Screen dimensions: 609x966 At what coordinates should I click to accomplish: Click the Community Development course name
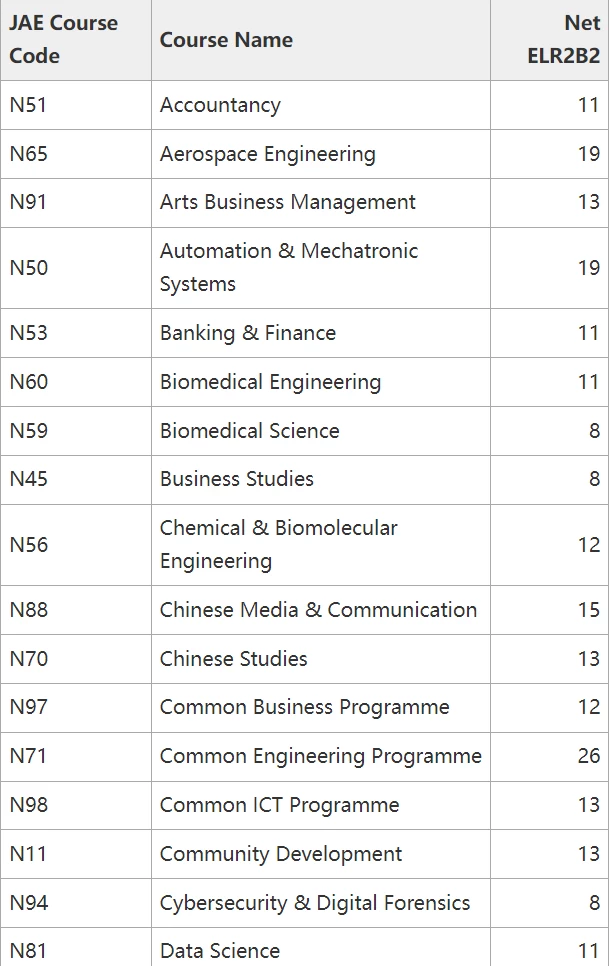[x=281, y=854]
